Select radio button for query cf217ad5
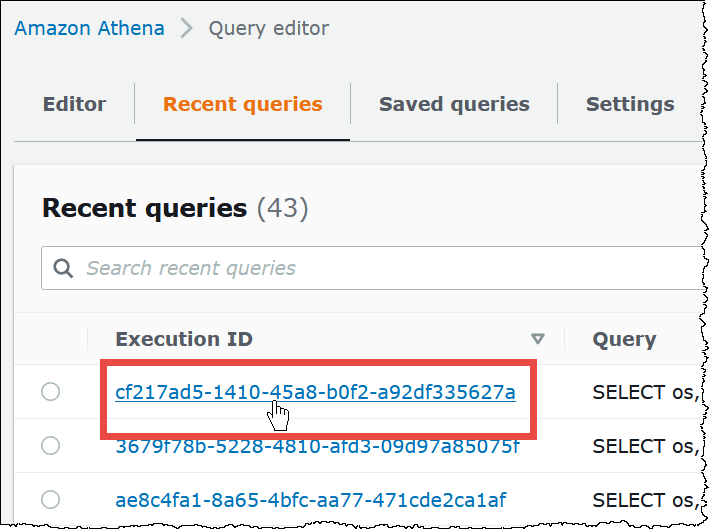This screenshot has height=529, width=709. click(51, 393)
